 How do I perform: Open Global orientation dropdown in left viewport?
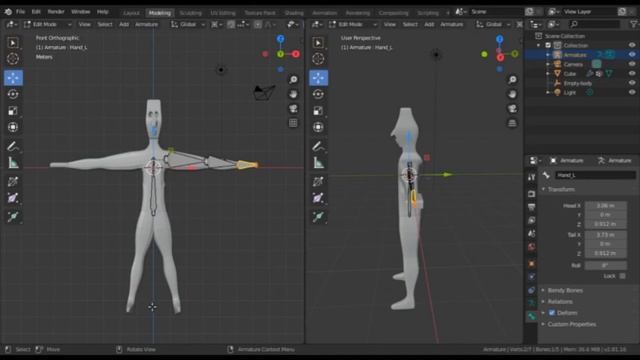[x=188, y=24]
